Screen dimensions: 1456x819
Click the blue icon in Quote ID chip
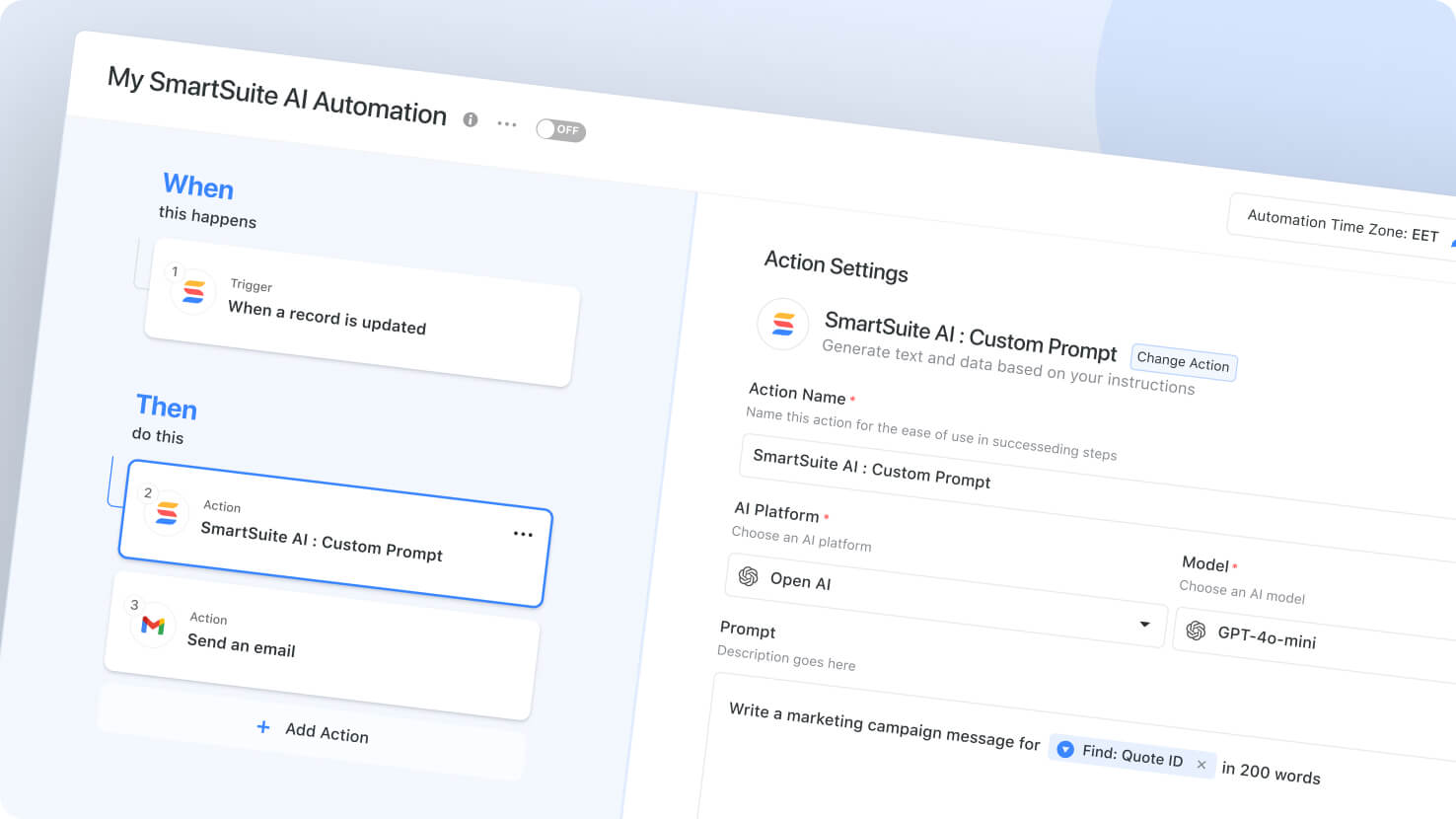click(x=1065, y=750)
